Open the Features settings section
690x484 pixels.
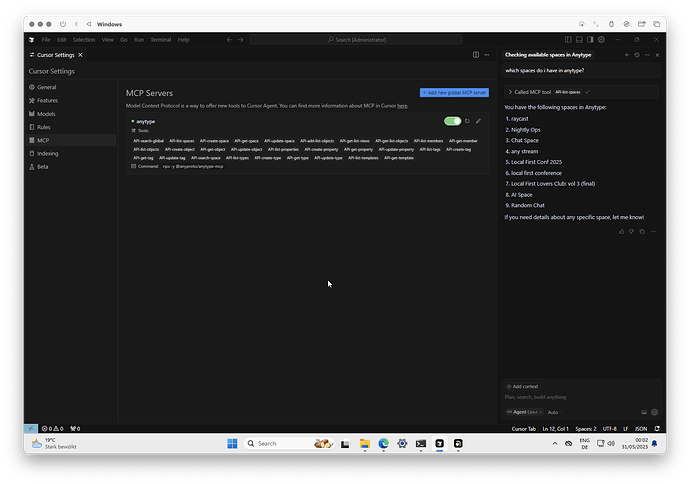coord(44,100)
